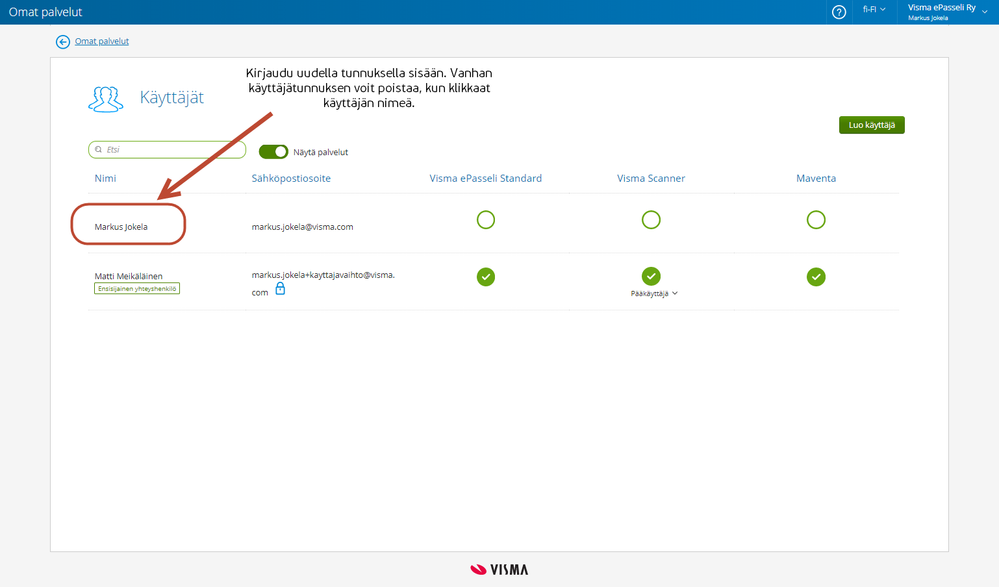Click the back arrow icon beside Omat palvelut

62,42
